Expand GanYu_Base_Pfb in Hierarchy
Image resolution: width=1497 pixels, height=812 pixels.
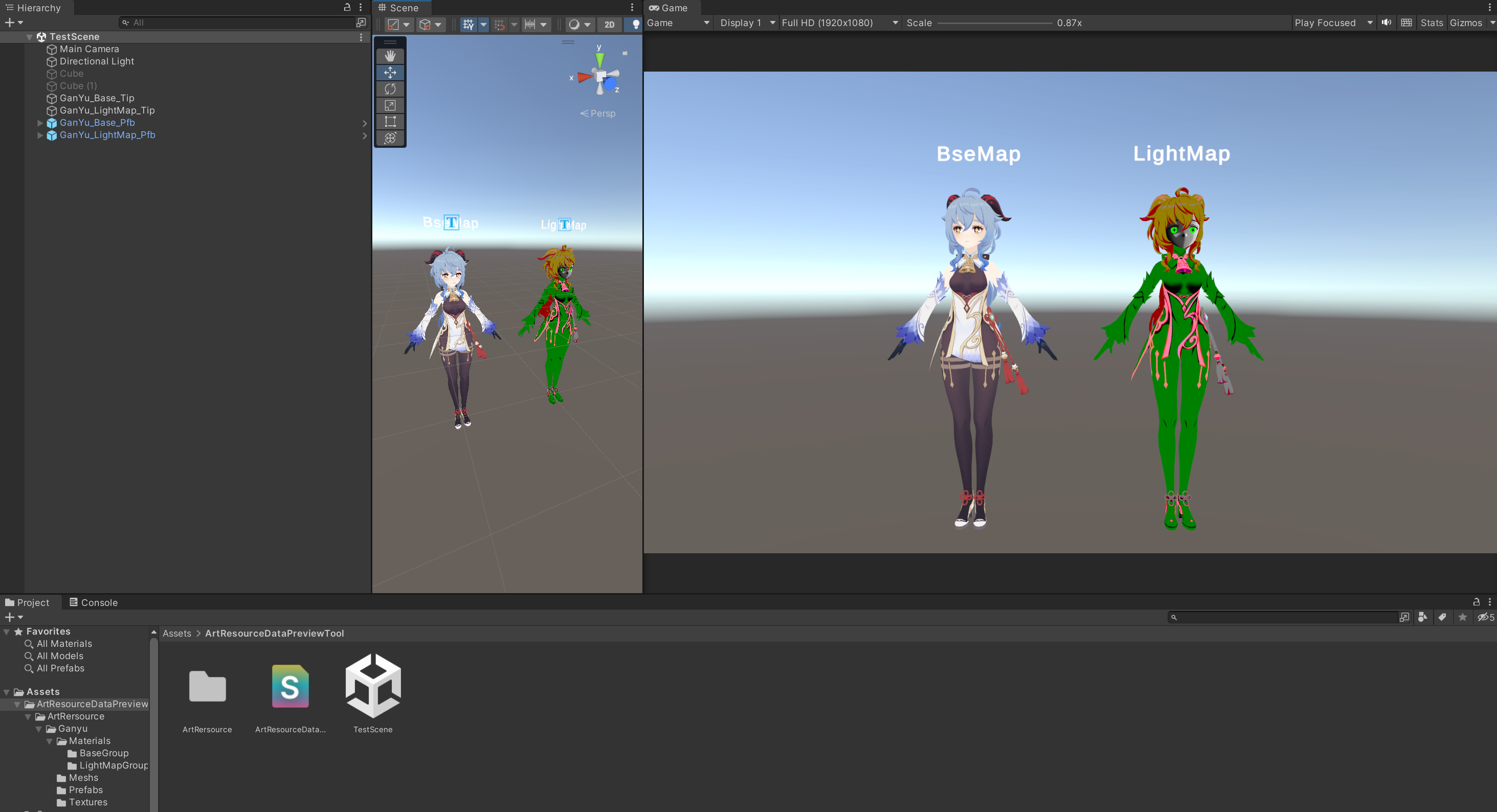[x=40, y=123]
